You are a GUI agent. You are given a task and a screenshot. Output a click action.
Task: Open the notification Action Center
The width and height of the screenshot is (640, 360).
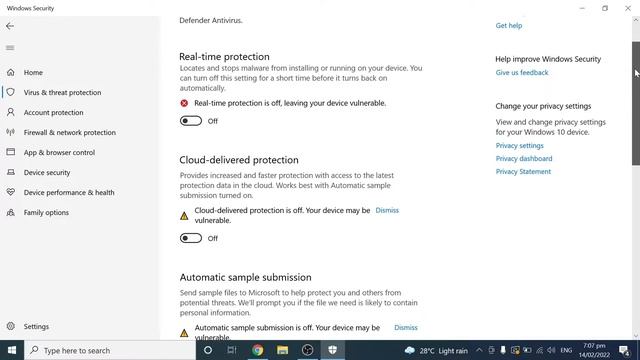point(624,350)
